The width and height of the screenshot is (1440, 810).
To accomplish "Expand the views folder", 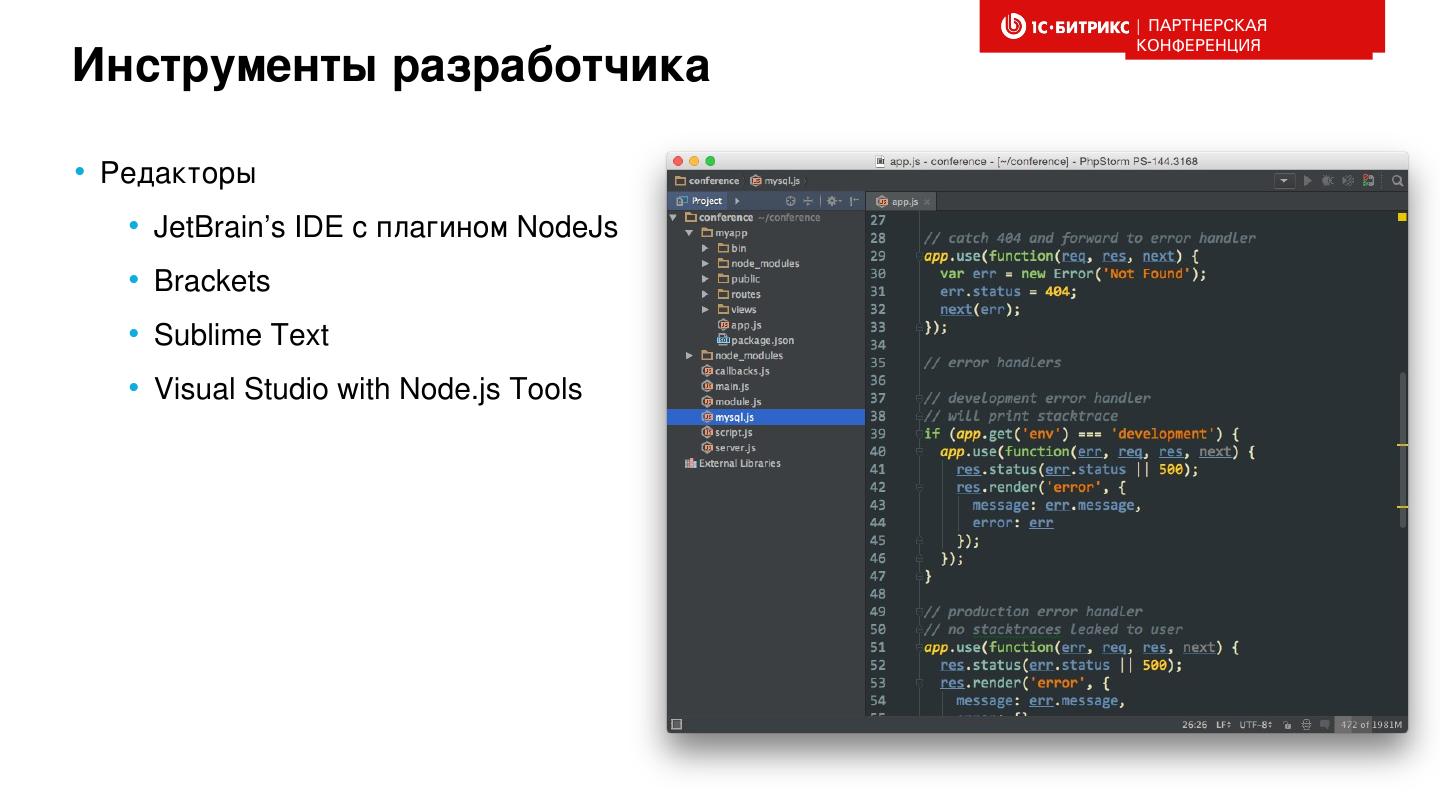I will click(x=705, y=310).
